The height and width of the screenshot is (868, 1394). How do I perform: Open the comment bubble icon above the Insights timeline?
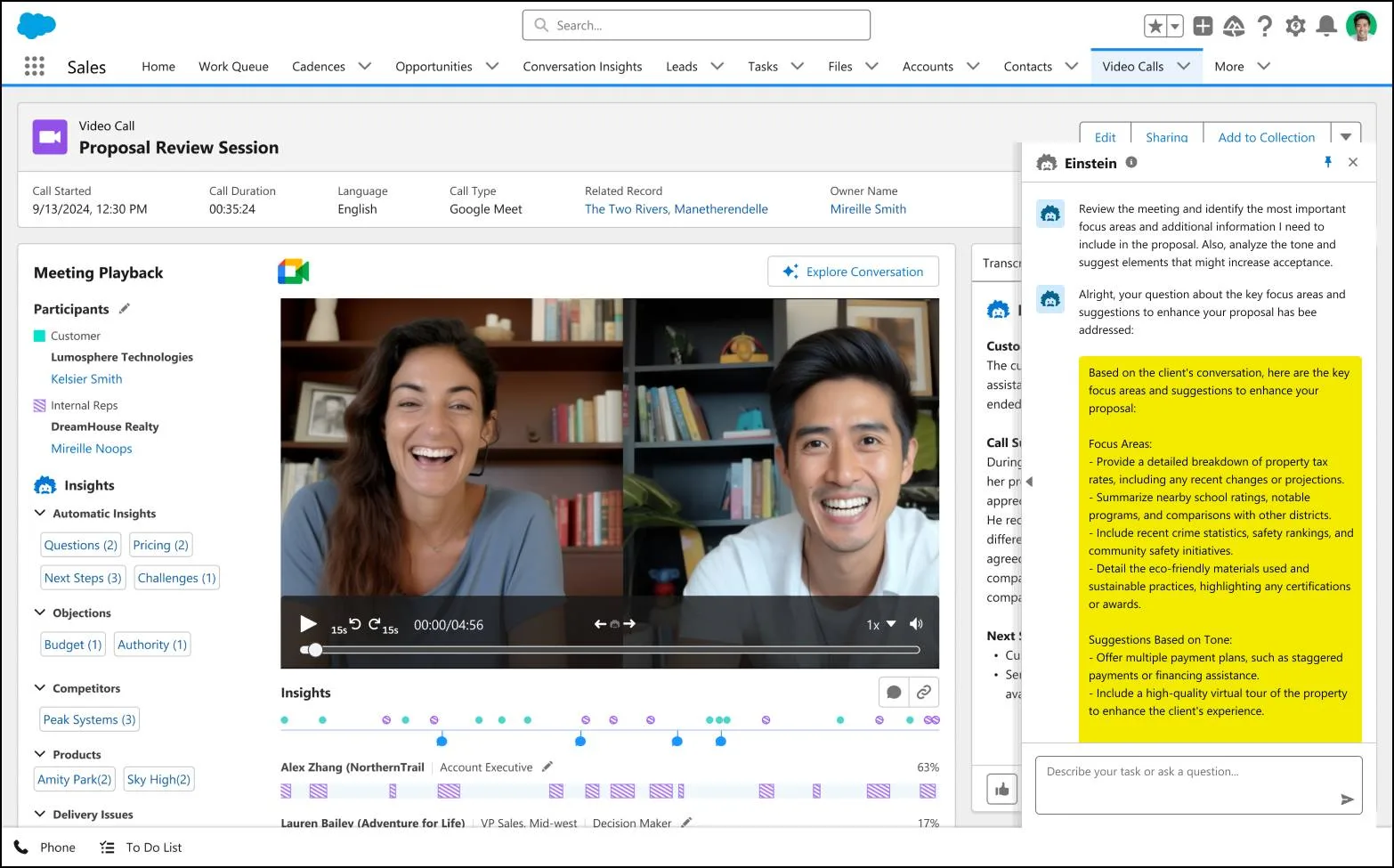[x=894, y=693]
